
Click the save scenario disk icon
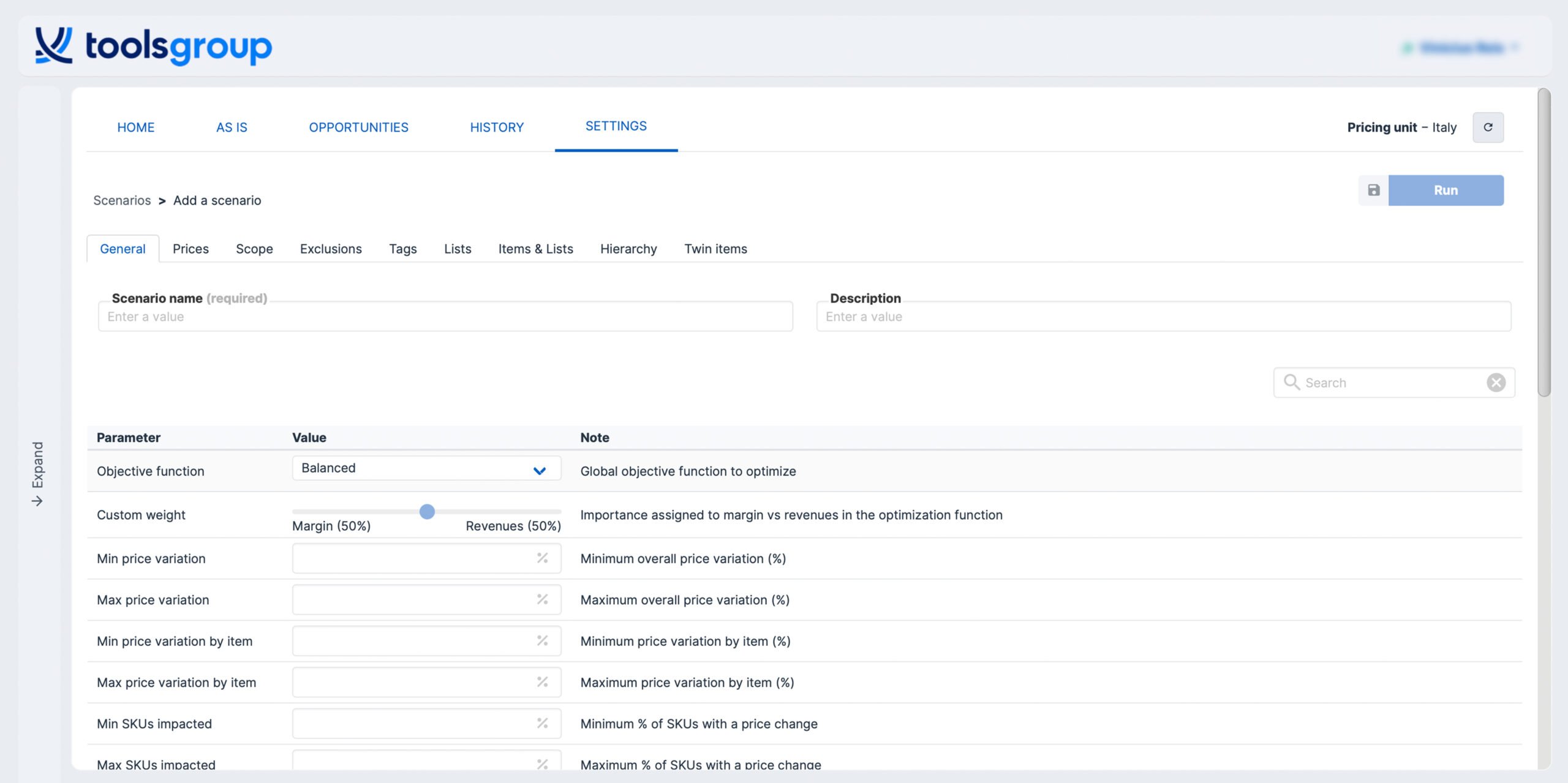coord(1374,190)
